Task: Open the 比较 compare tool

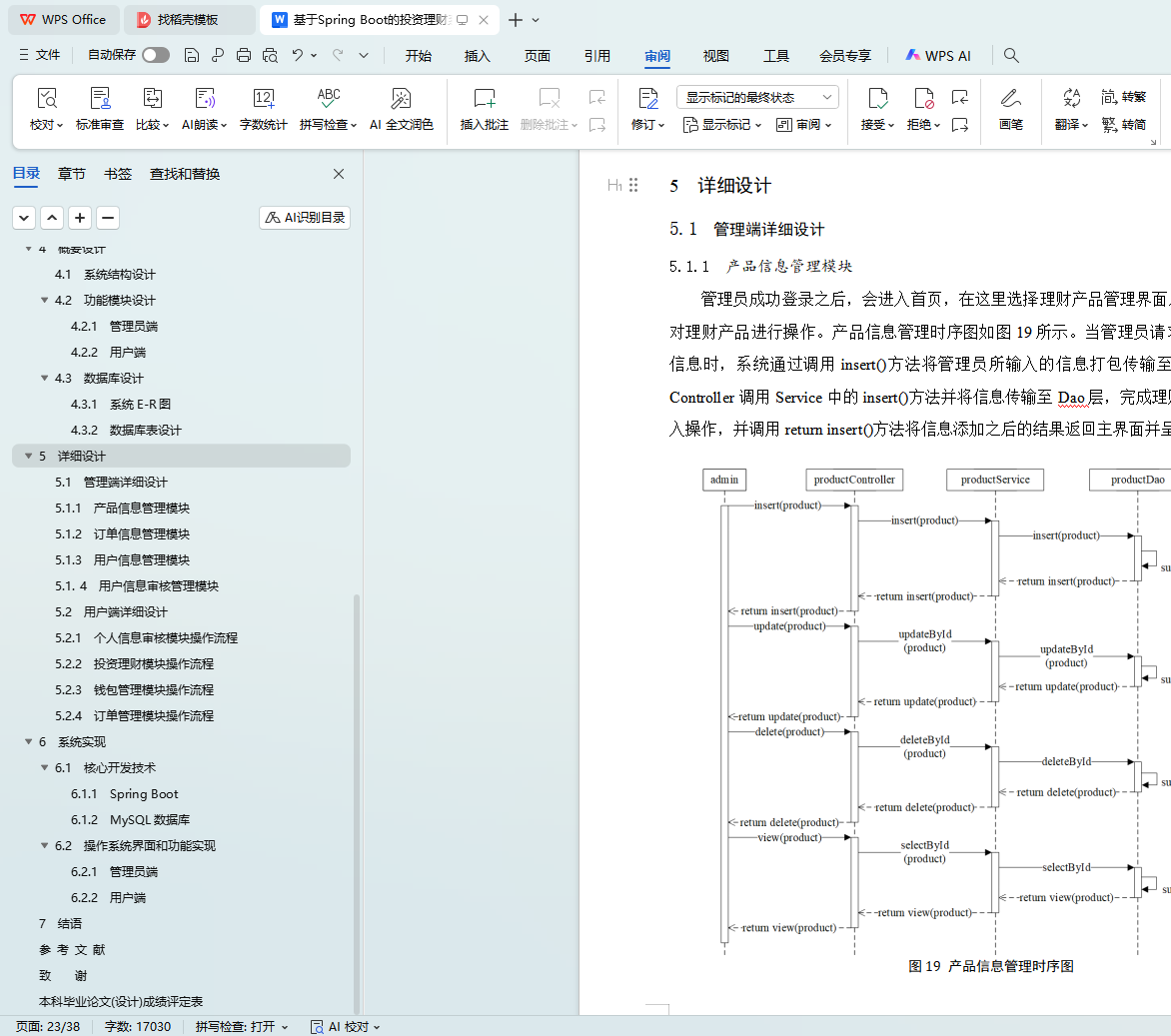Action: coord(152,109)
